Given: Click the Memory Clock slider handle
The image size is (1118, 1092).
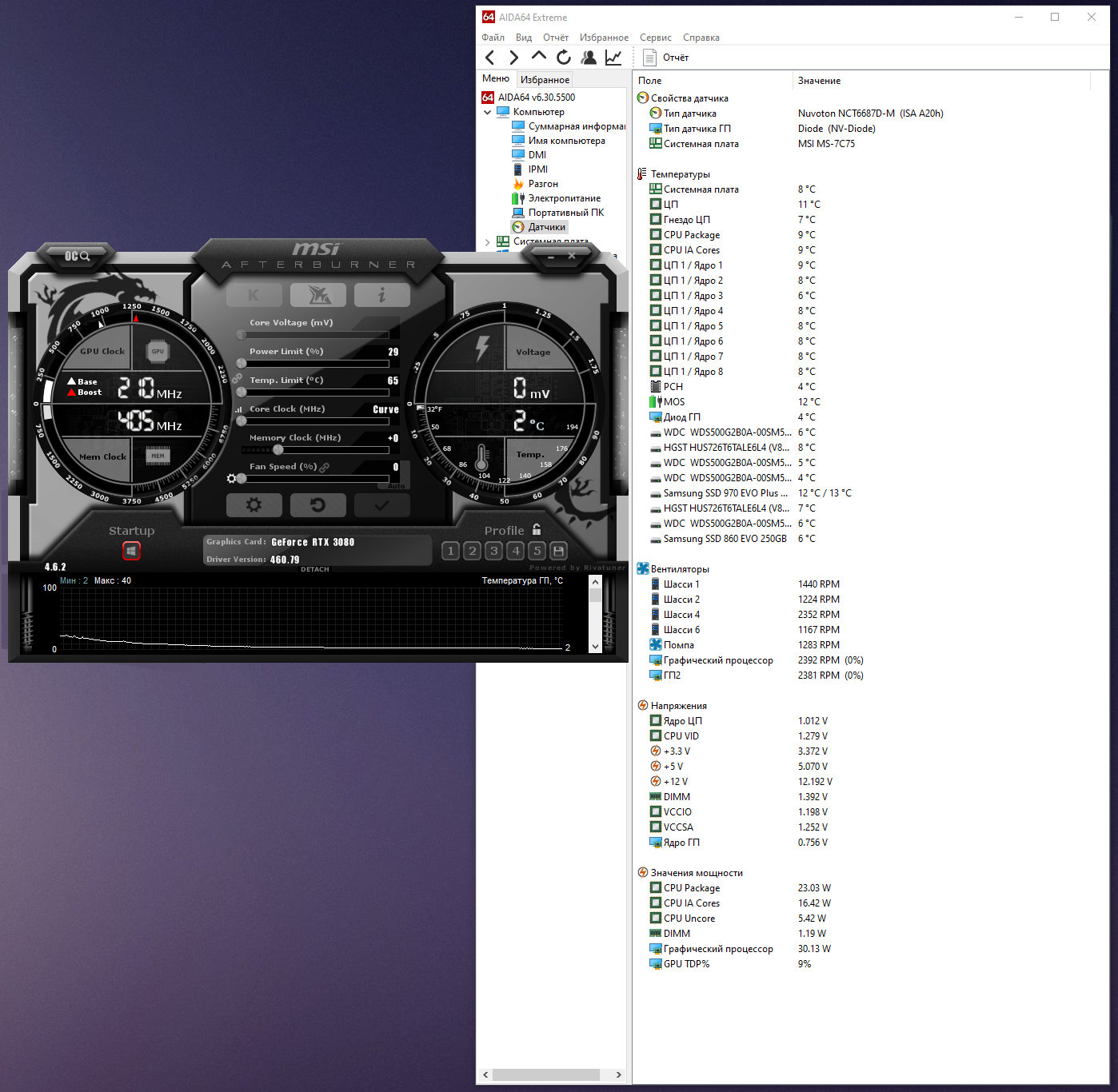Looking at the screenshot, I should click(278, 449).
